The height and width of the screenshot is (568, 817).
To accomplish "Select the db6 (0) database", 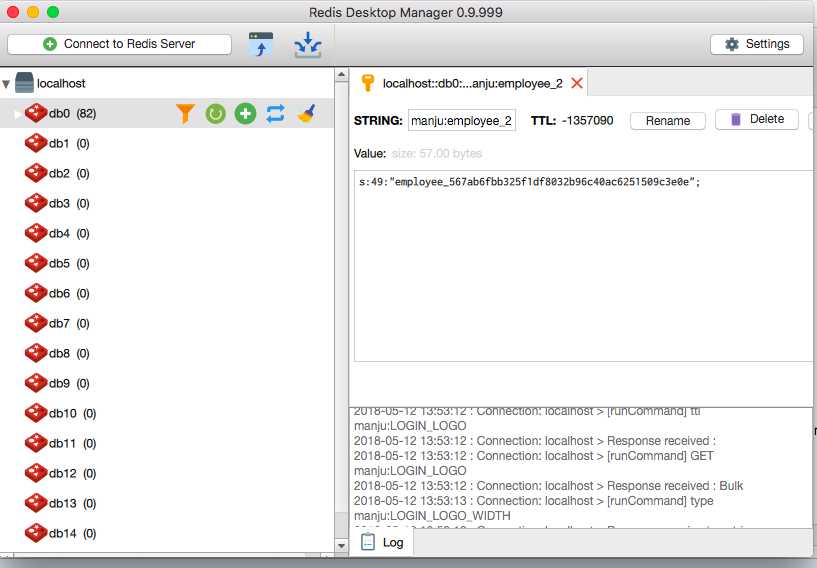I will [x=166, y=293].
